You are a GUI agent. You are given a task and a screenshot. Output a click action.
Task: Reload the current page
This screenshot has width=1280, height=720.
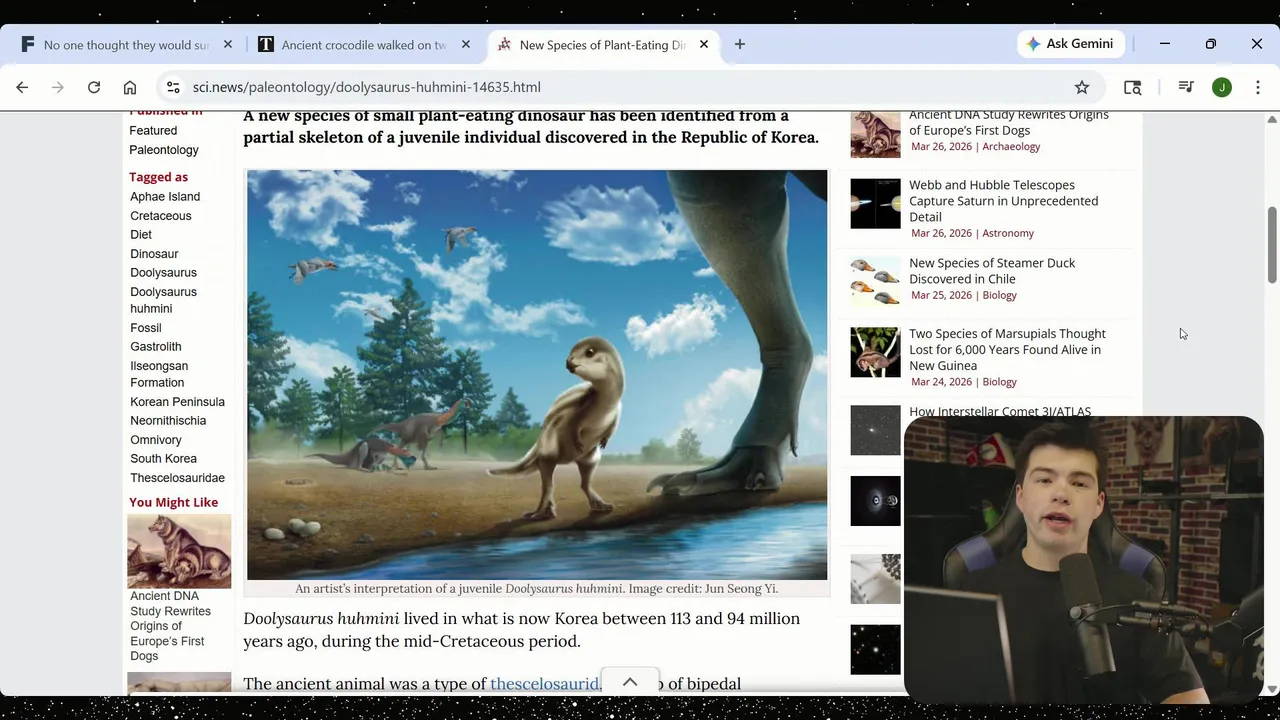point(94,87)
